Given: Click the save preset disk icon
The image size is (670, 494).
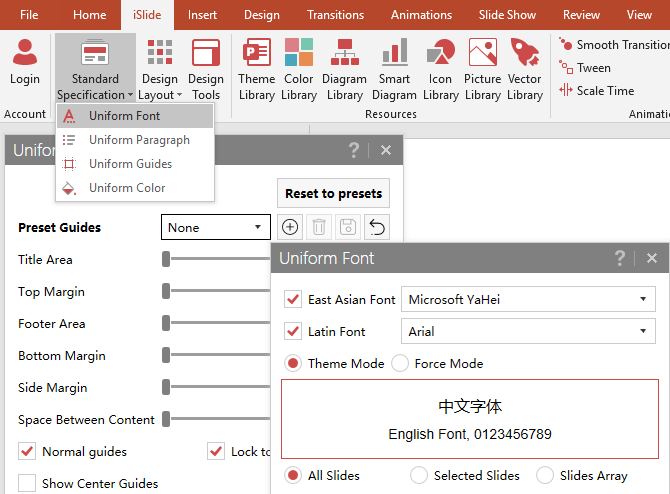Looking at the screenshot, I should tap(348, 227).
